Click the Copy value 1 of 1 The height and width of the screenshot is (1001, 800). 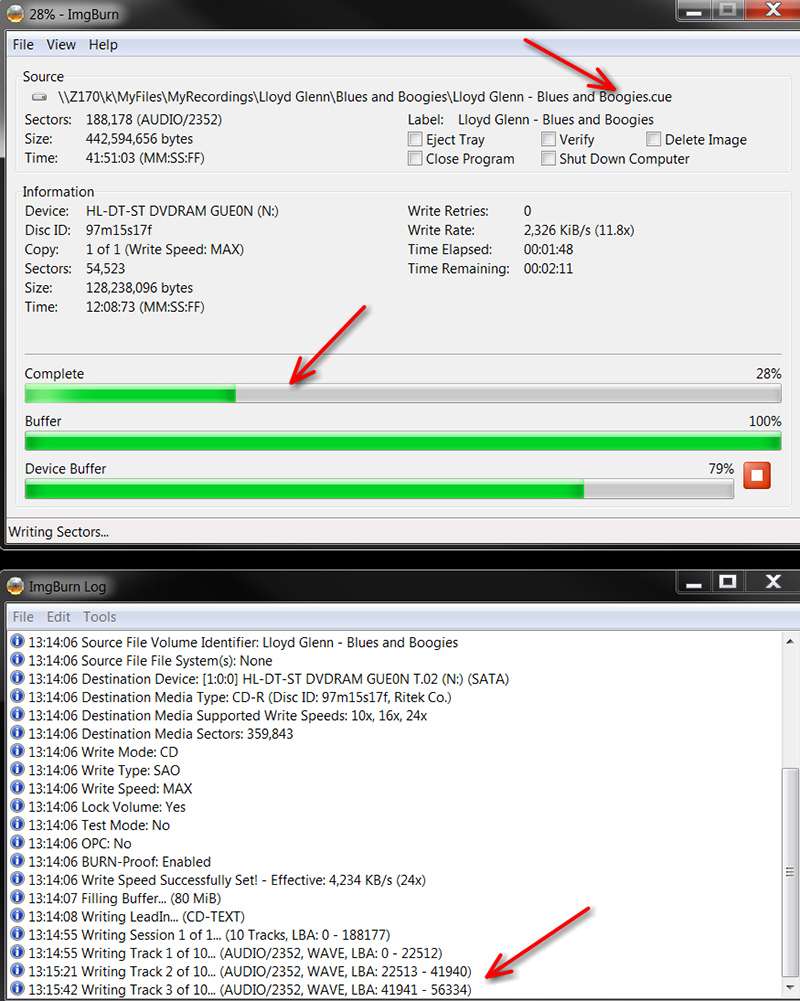coord(165,249)
